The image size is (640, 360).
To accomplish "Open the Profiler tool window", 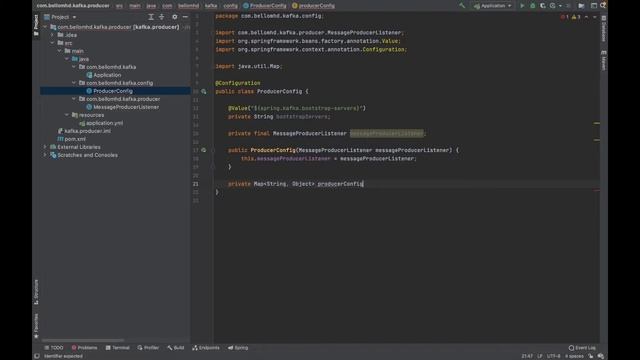I will [148, 348].
